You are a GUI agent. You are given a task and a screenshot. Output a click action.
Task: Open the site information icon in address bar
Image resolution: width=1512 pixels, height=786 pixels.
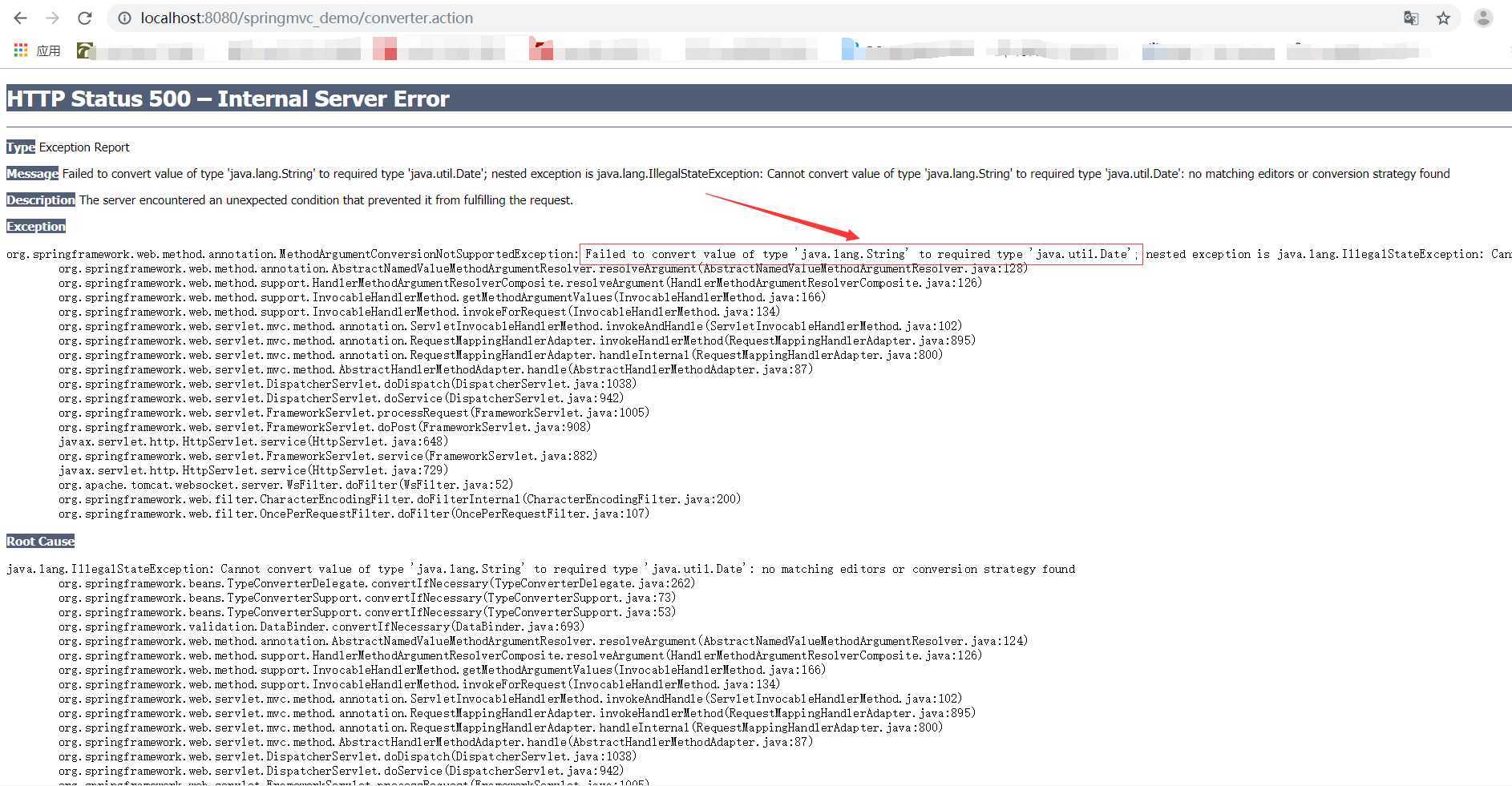(x=124, y=18)
